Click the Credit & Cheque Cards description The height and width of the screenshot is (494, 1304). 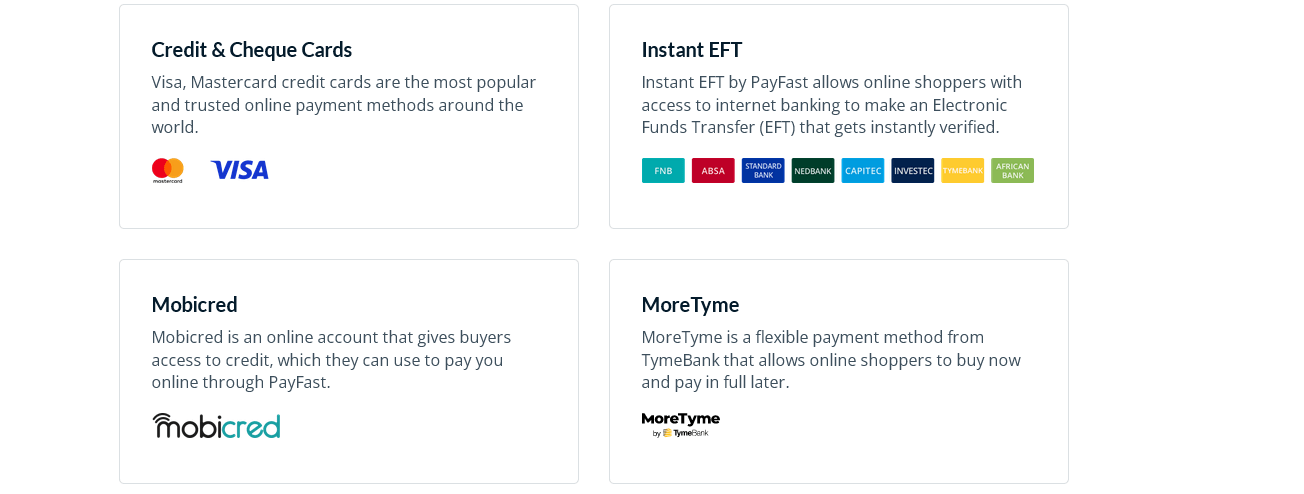point(344,104)
